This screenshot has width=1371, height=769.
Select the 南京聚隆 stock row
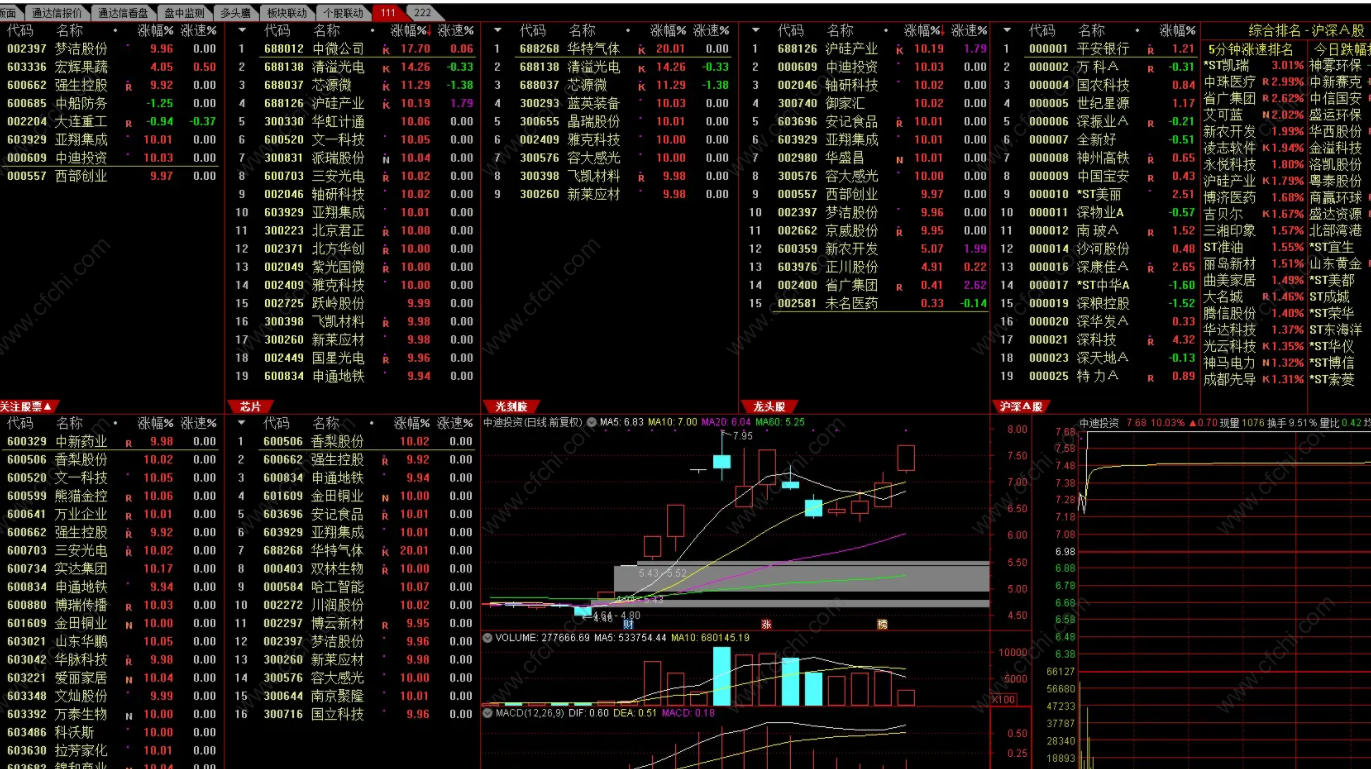tap(353, 696)
